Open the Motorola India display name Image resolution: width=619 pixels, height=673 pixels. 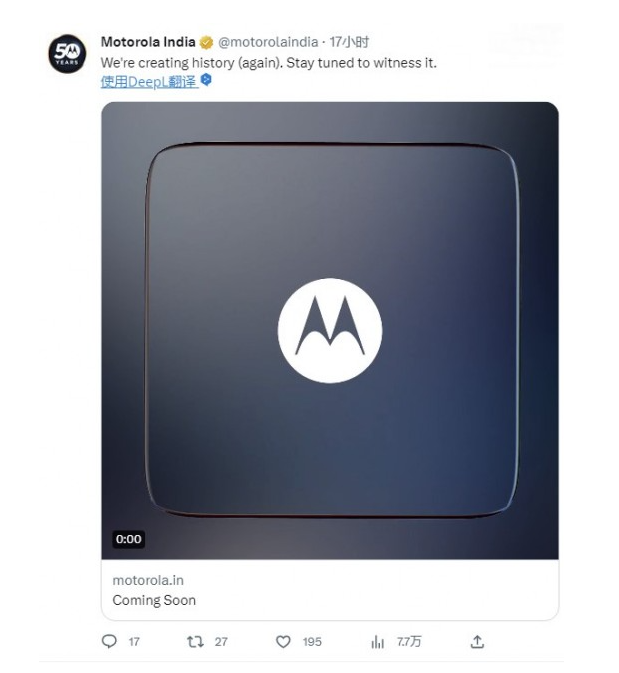click(x=148, y=42)
